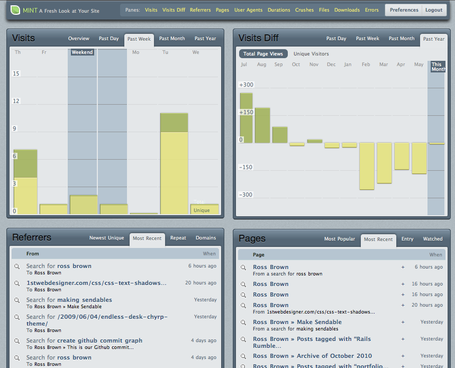Image resolution: width=455 pixels, height=368 pixels.
Task: Select Most Recent tab in Referrers
Action: 147,238
